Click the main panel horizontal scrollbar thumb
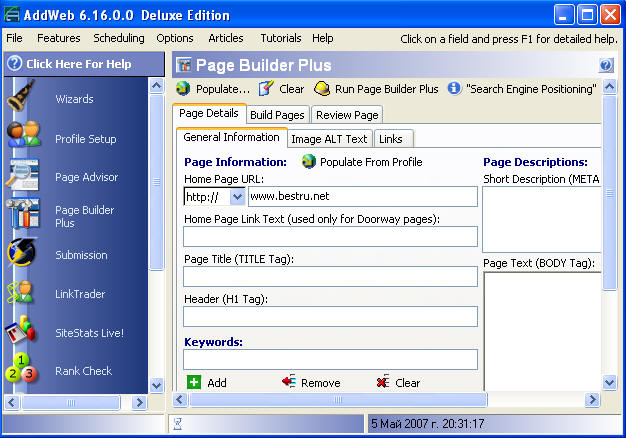Screen dimensions: 626x438 click(x=338, y=399)
